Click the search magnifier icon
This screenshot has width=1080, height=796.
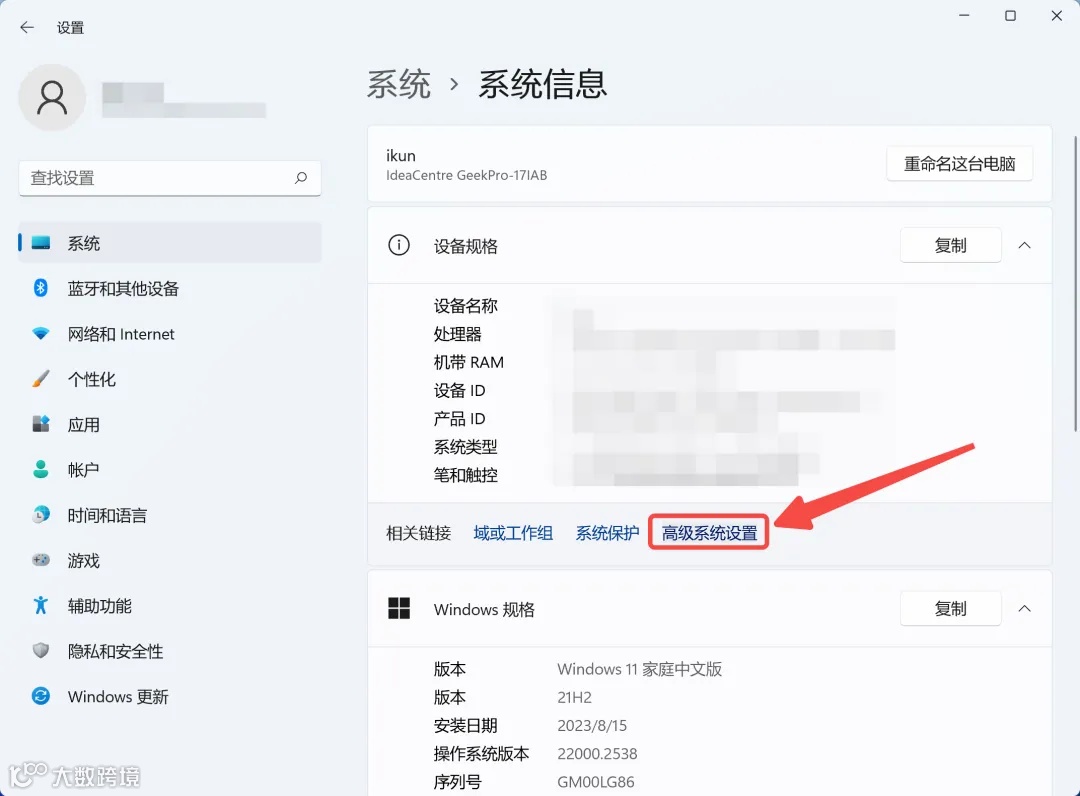tap(301, 178)
